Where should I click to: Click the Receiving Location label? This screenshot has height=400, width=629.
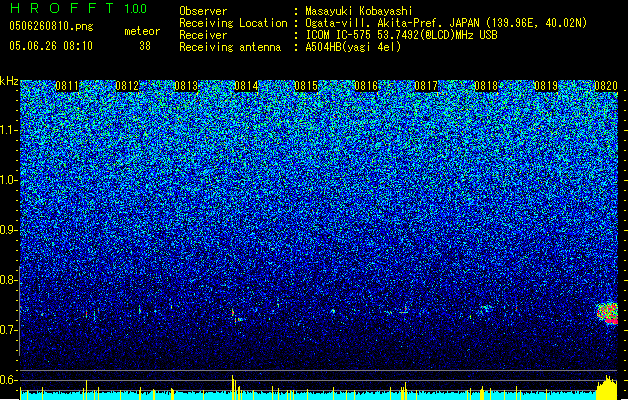(x=233, y=23)
